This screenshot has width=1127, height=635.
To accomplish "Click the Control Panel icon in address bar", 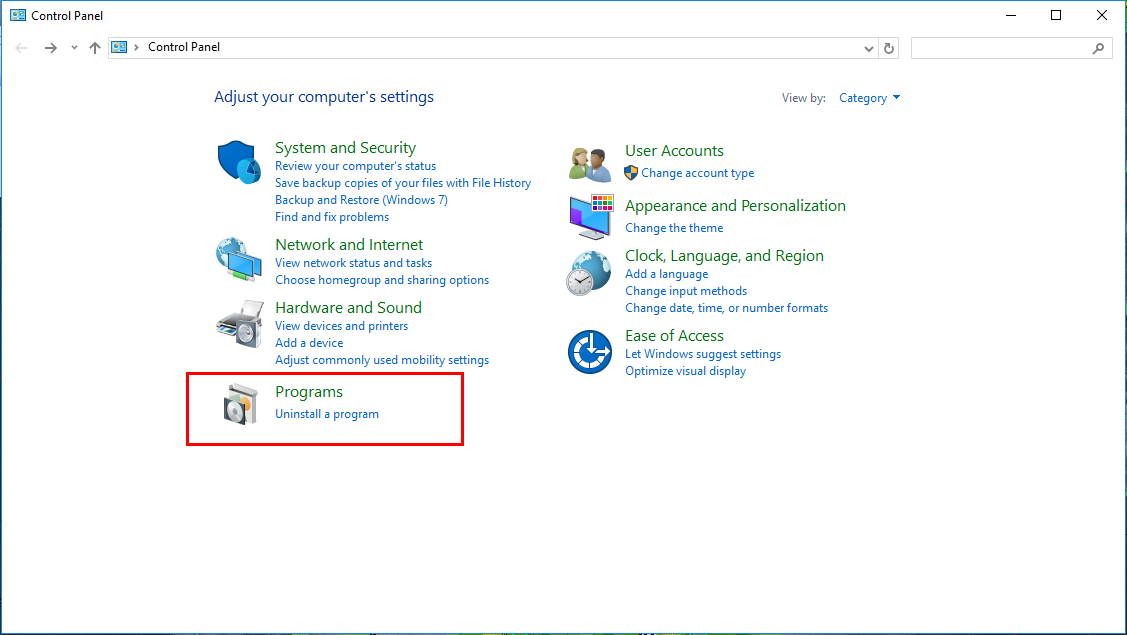I will click(x=119, y=47).
